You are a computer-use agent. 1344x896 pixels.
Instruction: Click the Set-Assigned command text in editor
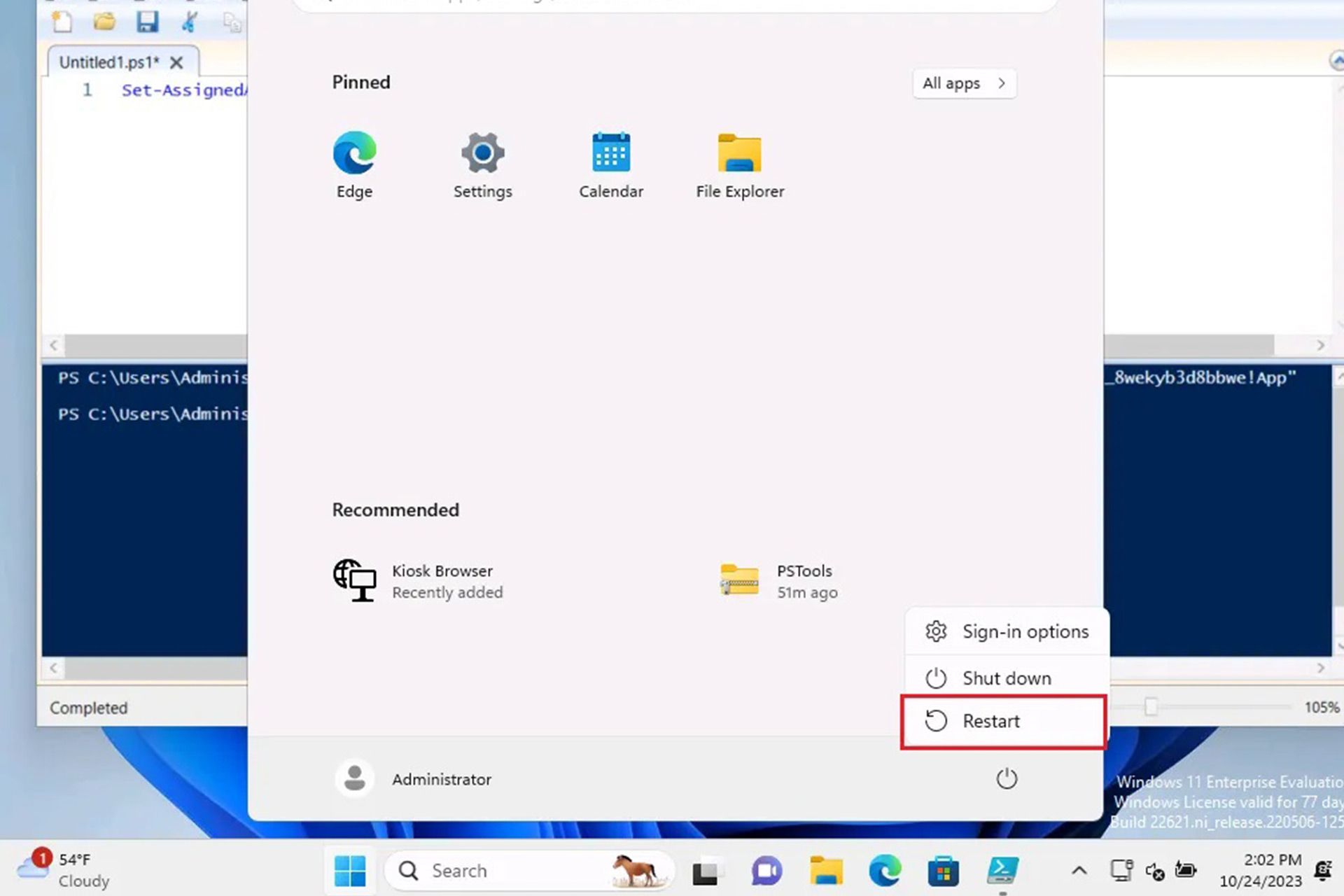click(184, 90)
